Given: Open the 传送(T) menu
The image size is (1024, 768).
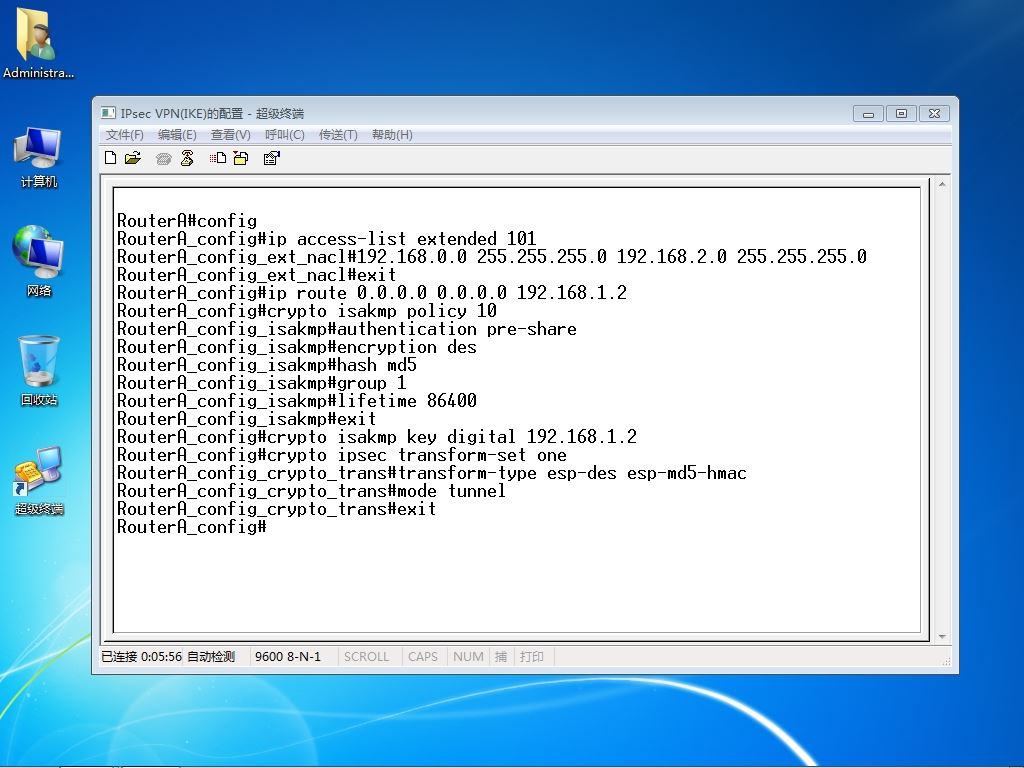Looking at the screenshot, I should pos(338,135).
